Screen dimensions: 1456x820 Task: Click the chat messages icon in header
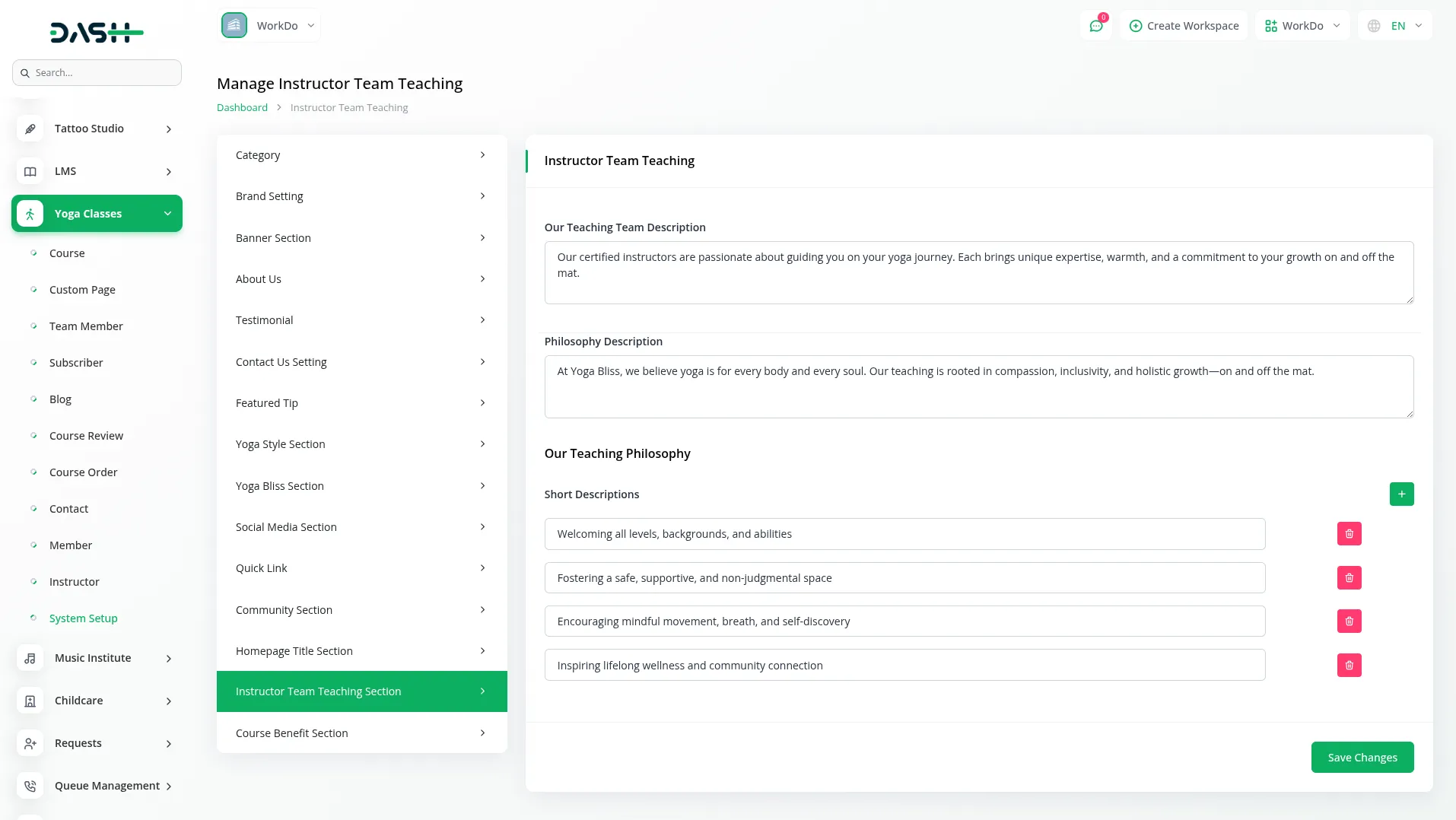(x=1095, y=26)
